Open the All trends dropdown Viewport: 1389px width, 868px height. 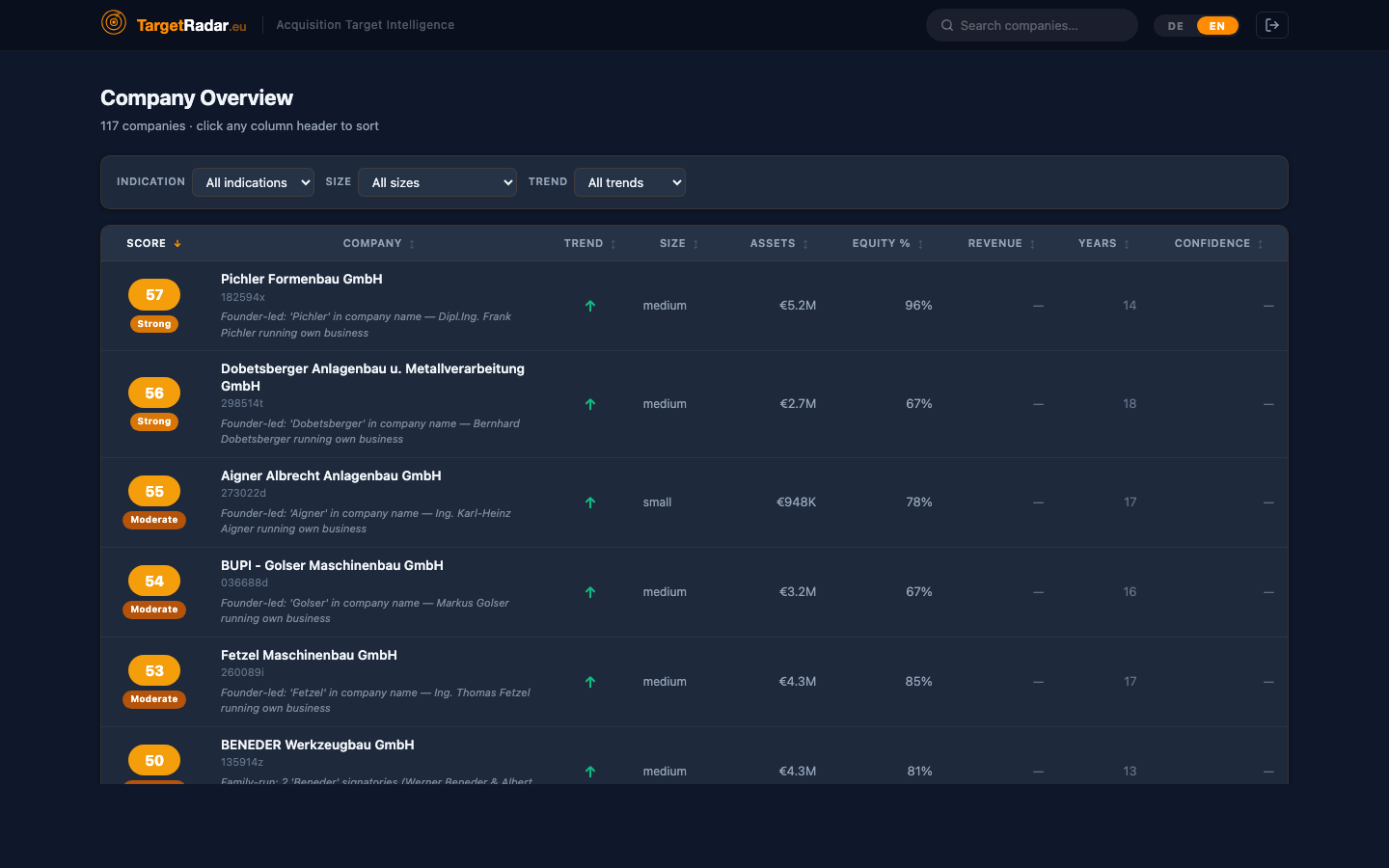tap(630, 182)
